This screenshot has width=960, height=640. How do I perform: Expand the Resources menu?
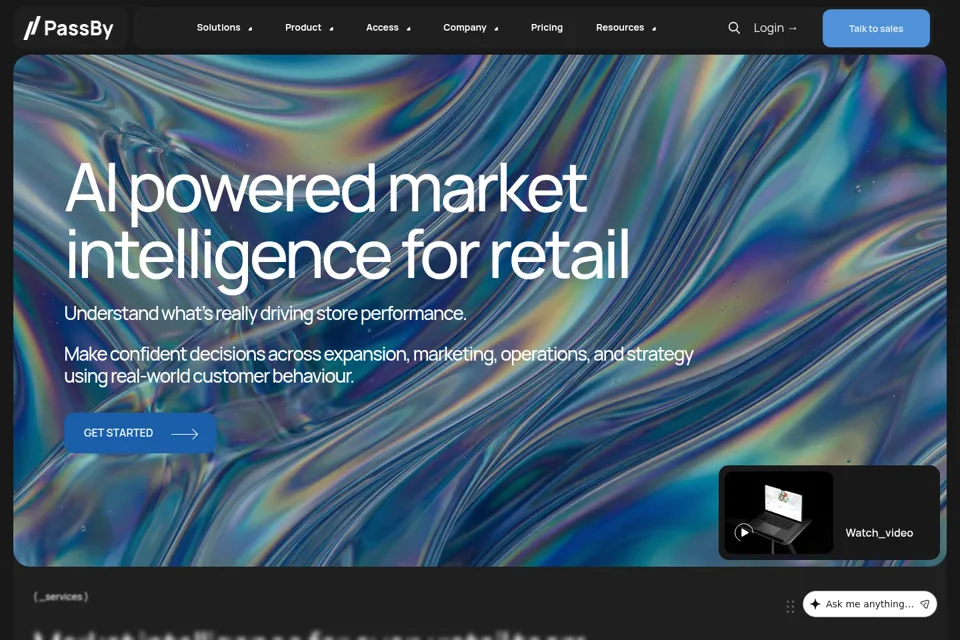coord(626,28)
